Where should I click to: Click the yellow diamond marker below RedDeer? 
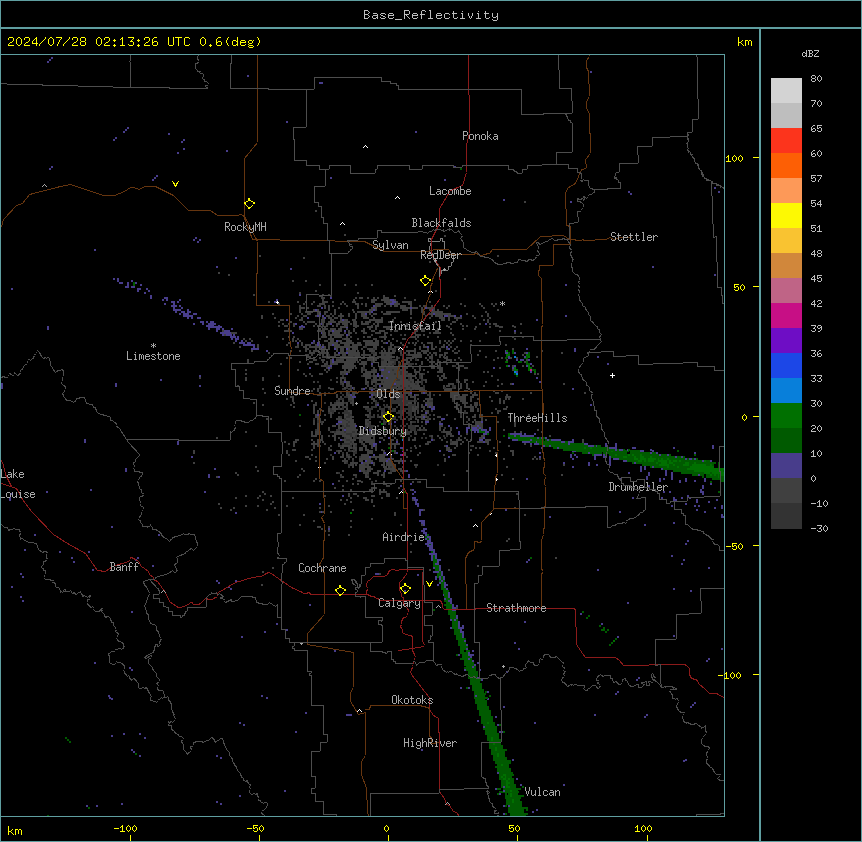[x=426, y=281]
